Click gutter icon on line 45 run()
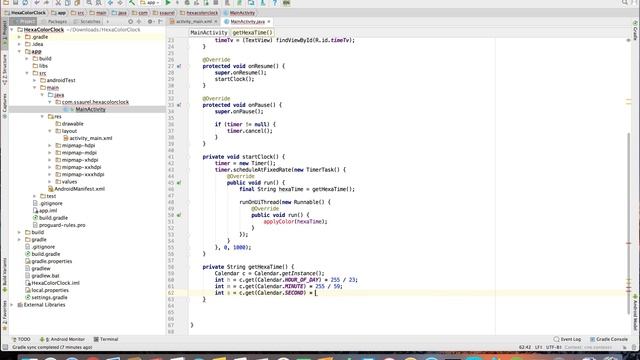 pyautogui.click(x=179, y=183)
